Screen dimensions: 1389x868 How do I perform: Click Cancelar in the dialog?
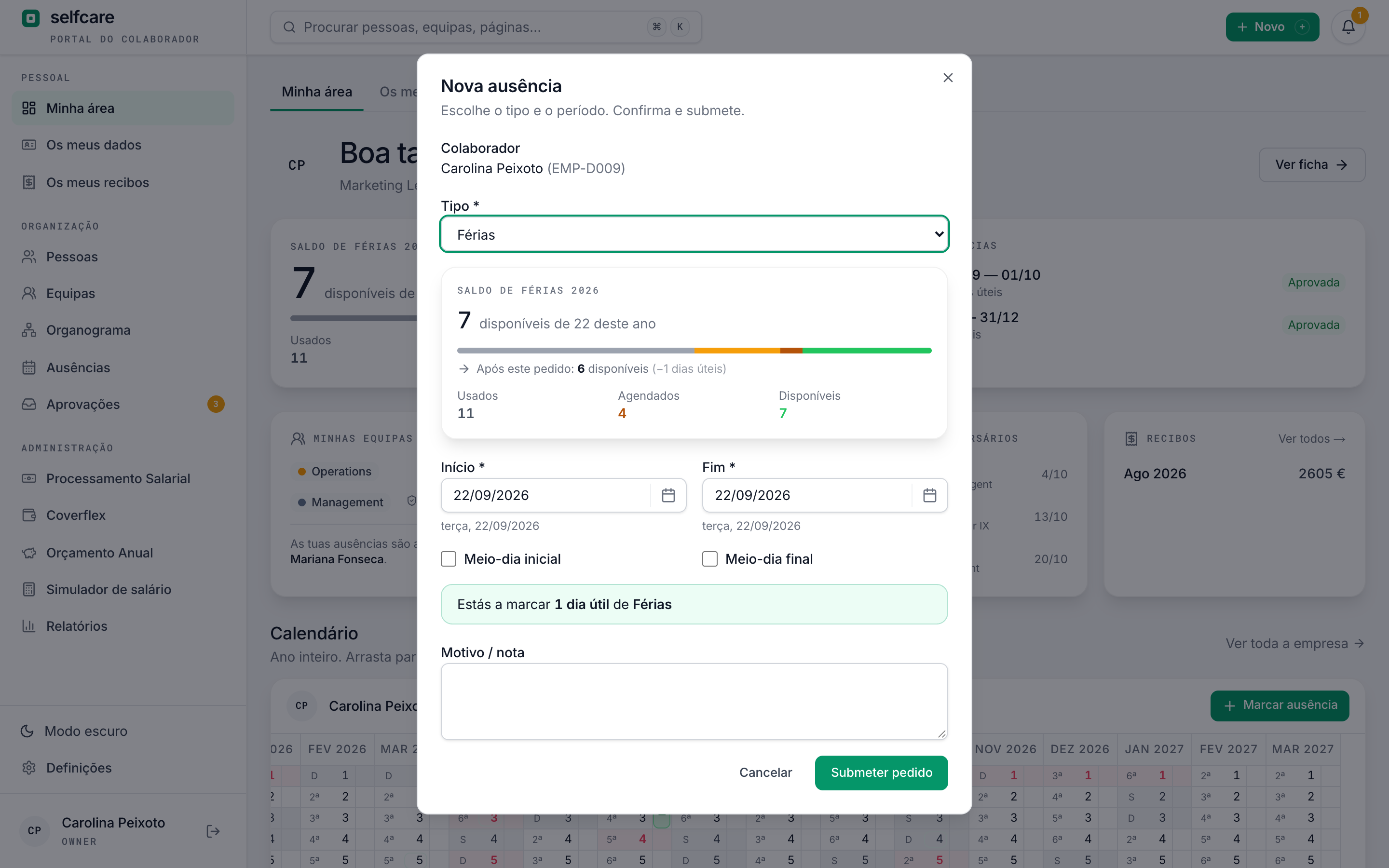coord(765,773)
